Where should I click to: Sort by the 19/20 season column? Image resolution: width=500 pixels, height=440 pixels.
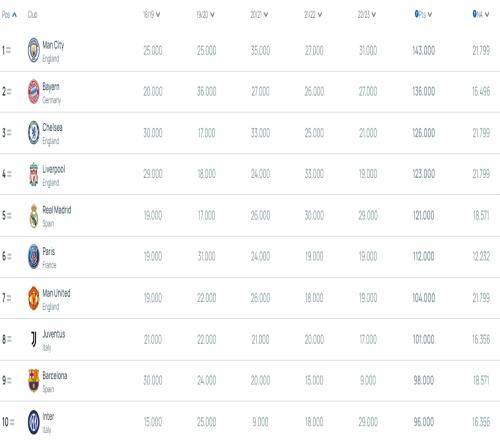pyautogui.click(x=205, y=15)
